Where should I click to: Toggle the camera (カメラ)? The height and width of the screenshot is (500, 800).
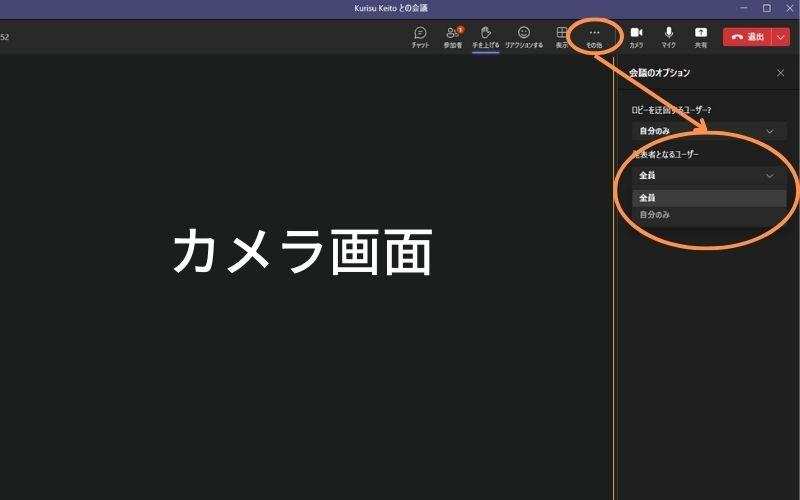coord(636,37)
